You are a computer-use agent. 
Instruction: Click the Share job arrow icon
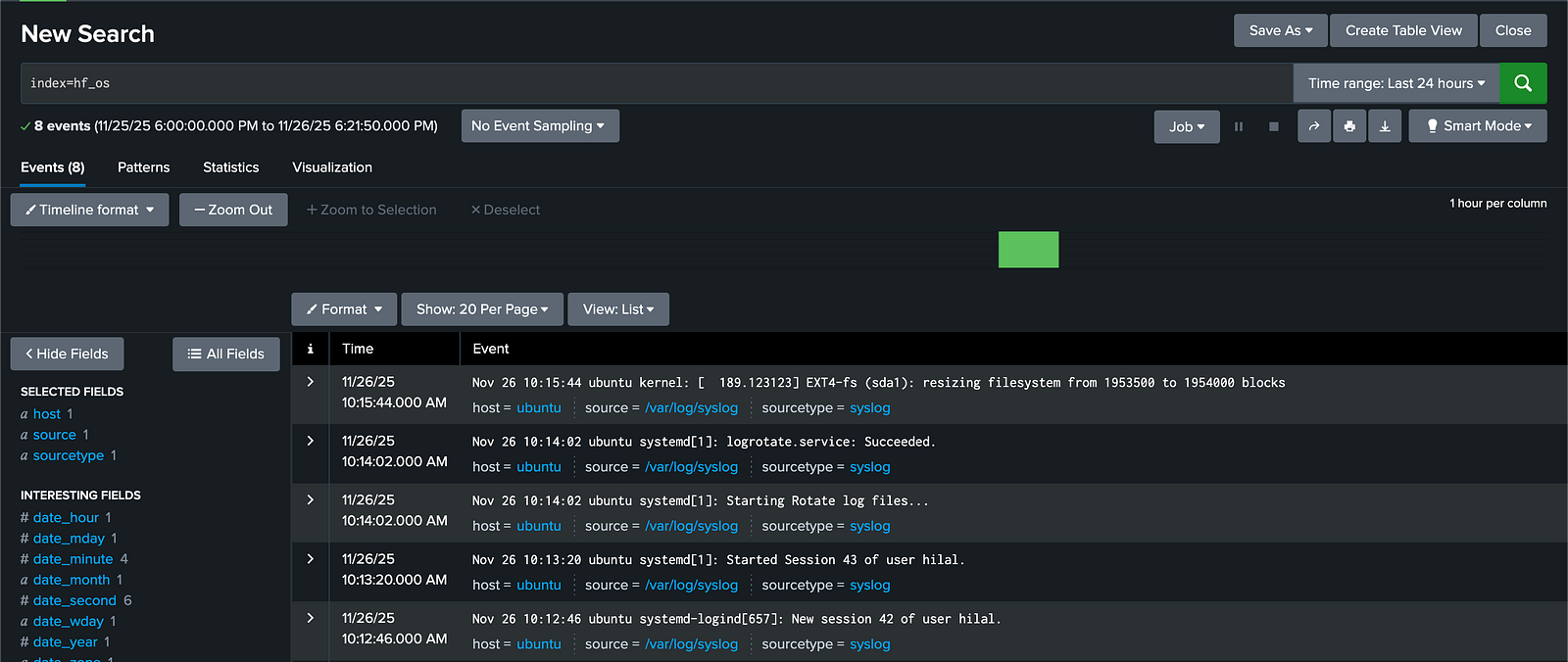(1313, 126)
